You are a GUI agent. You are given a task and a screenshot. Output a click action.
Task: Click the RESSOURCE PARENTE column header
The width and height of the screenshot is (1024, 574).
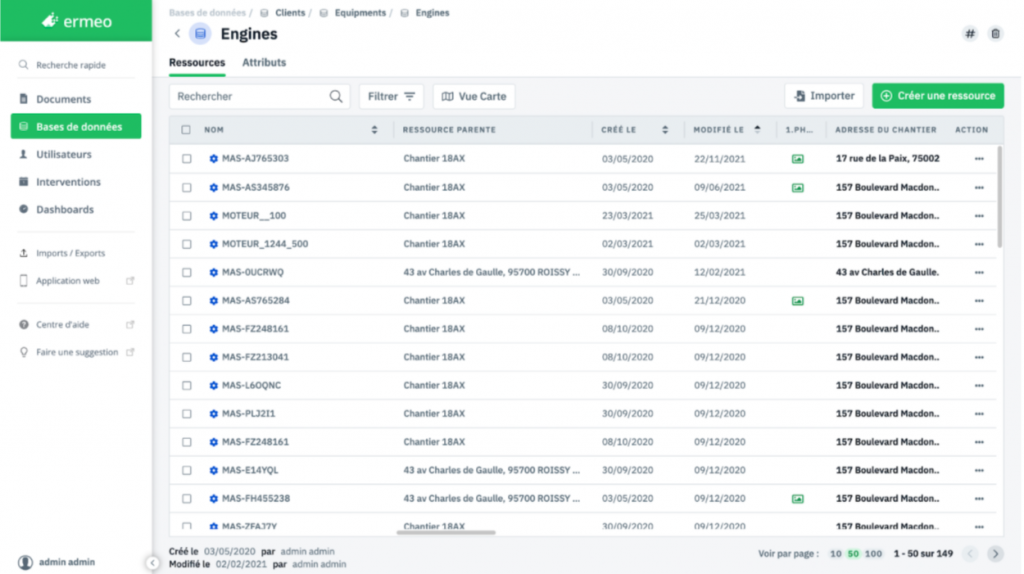click(x=449, y=130)
